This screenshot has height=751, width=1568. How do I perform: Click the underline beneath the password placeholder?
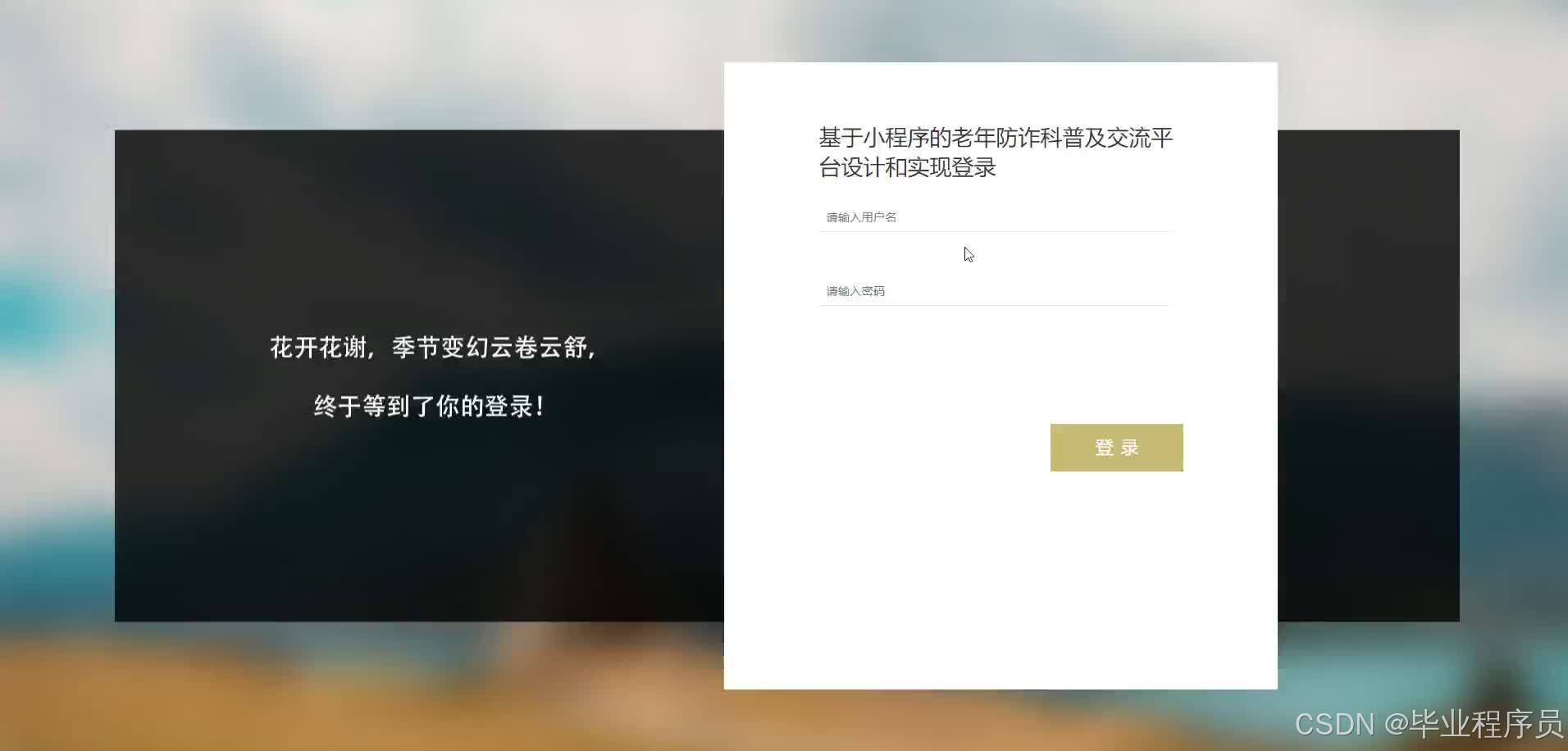[x=995, y=306]
